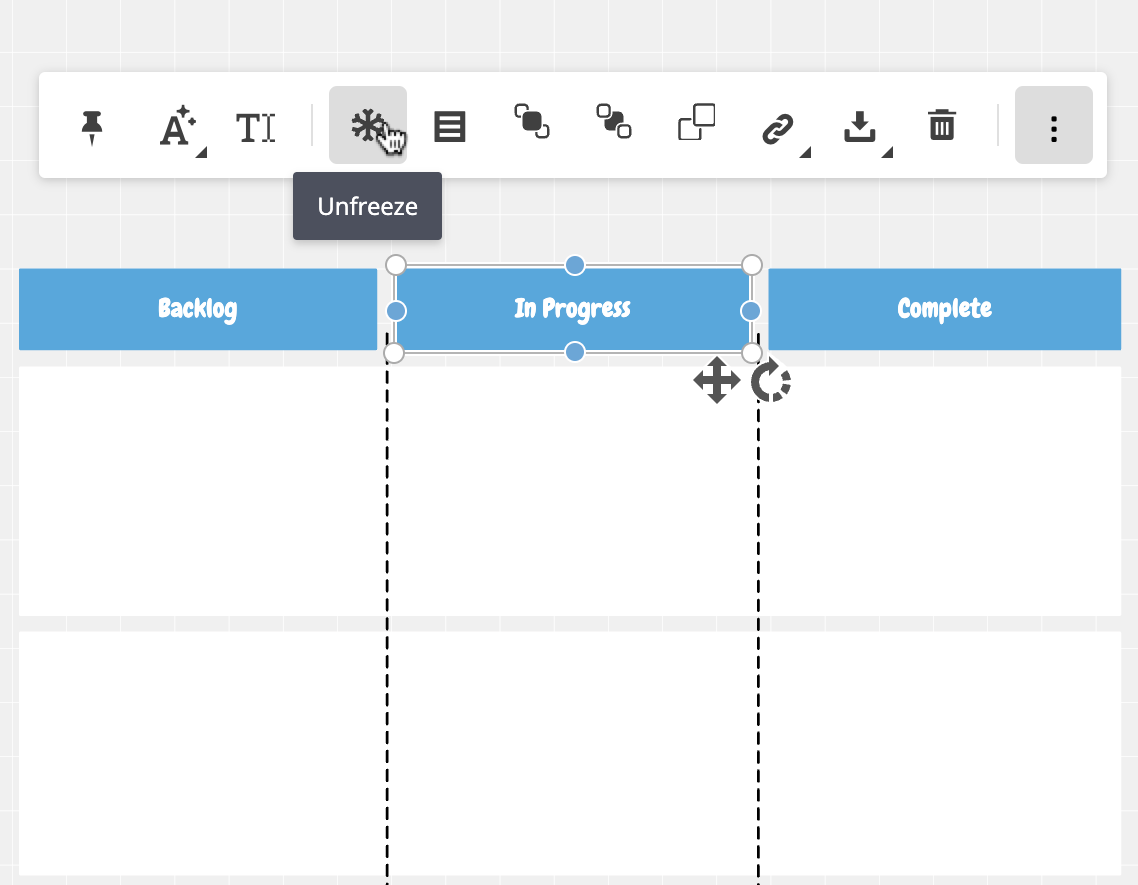Click the left-middle blue connection point

396,311
